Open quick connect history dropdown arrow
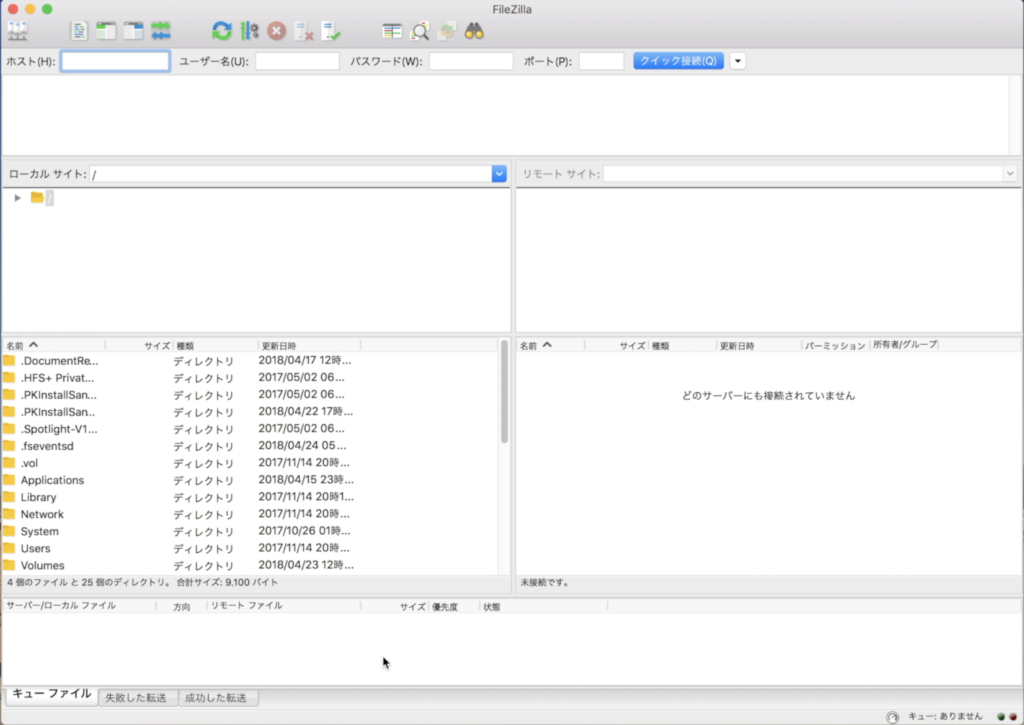This screenshot has width=1024, height=725. coord(737,61)
